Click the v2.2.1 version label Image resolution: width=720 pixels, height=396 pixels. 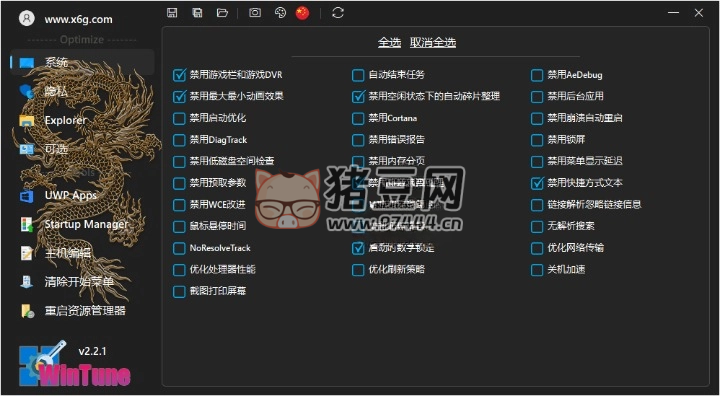click(x=92, y=351)
